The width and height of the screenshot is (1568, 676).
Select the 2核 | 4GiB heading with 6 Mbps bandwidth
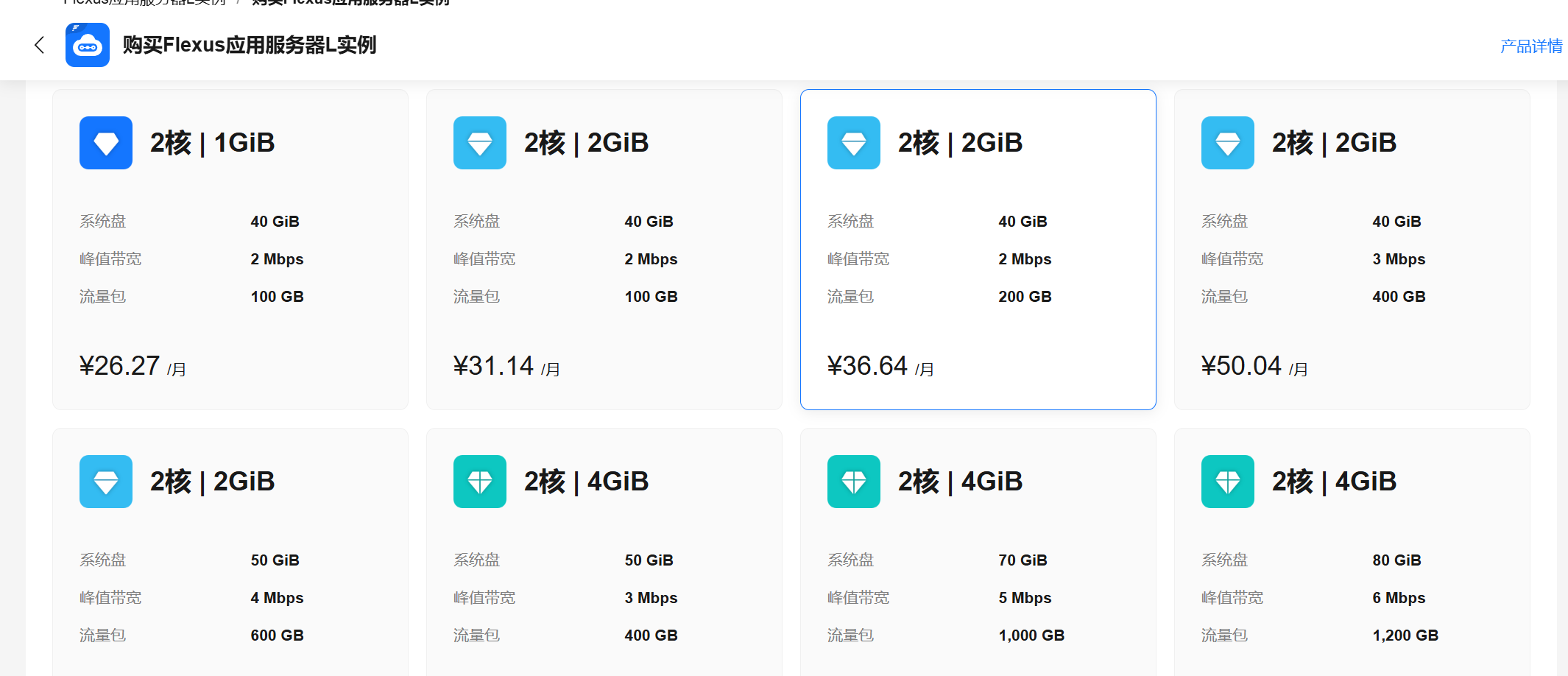point(1334,482)
